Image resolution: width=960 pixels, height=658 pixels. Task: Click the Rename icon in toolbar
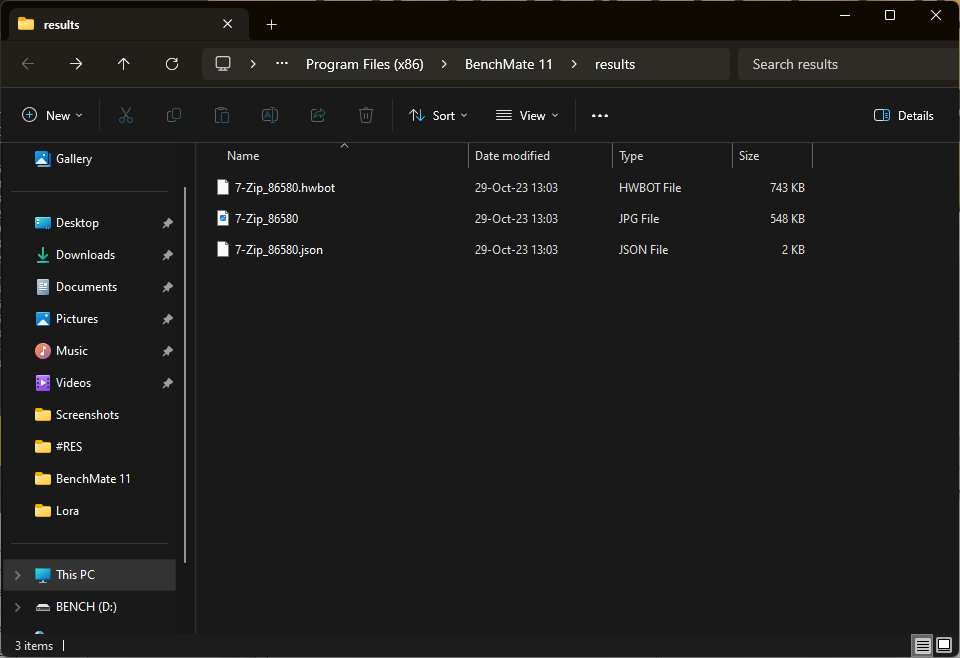[x=270, y=116]
